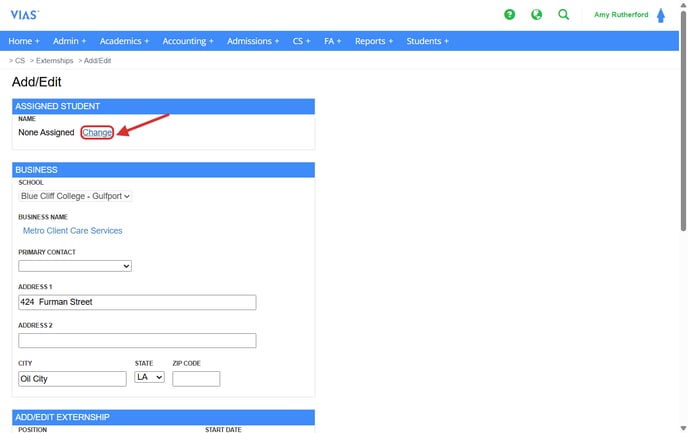This screenshot has height=433, width=688.
Task: Click into the Address 1 field
Action: [x=137, y=302]
